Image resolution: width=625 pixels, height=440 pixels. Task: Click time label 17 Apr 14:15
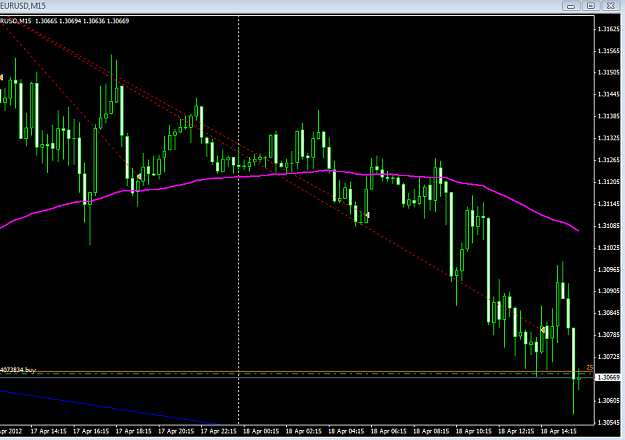pyautogui.click(x=48, y=431)
